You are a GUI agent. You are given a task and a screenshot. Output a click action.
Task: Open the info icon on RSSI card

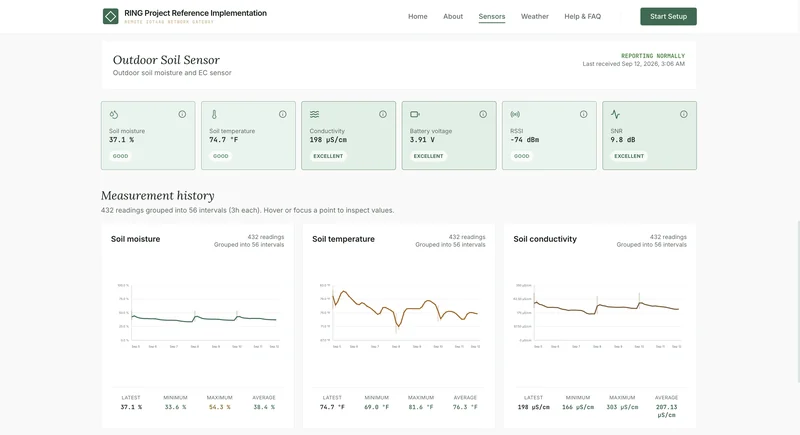click(584, 114)
